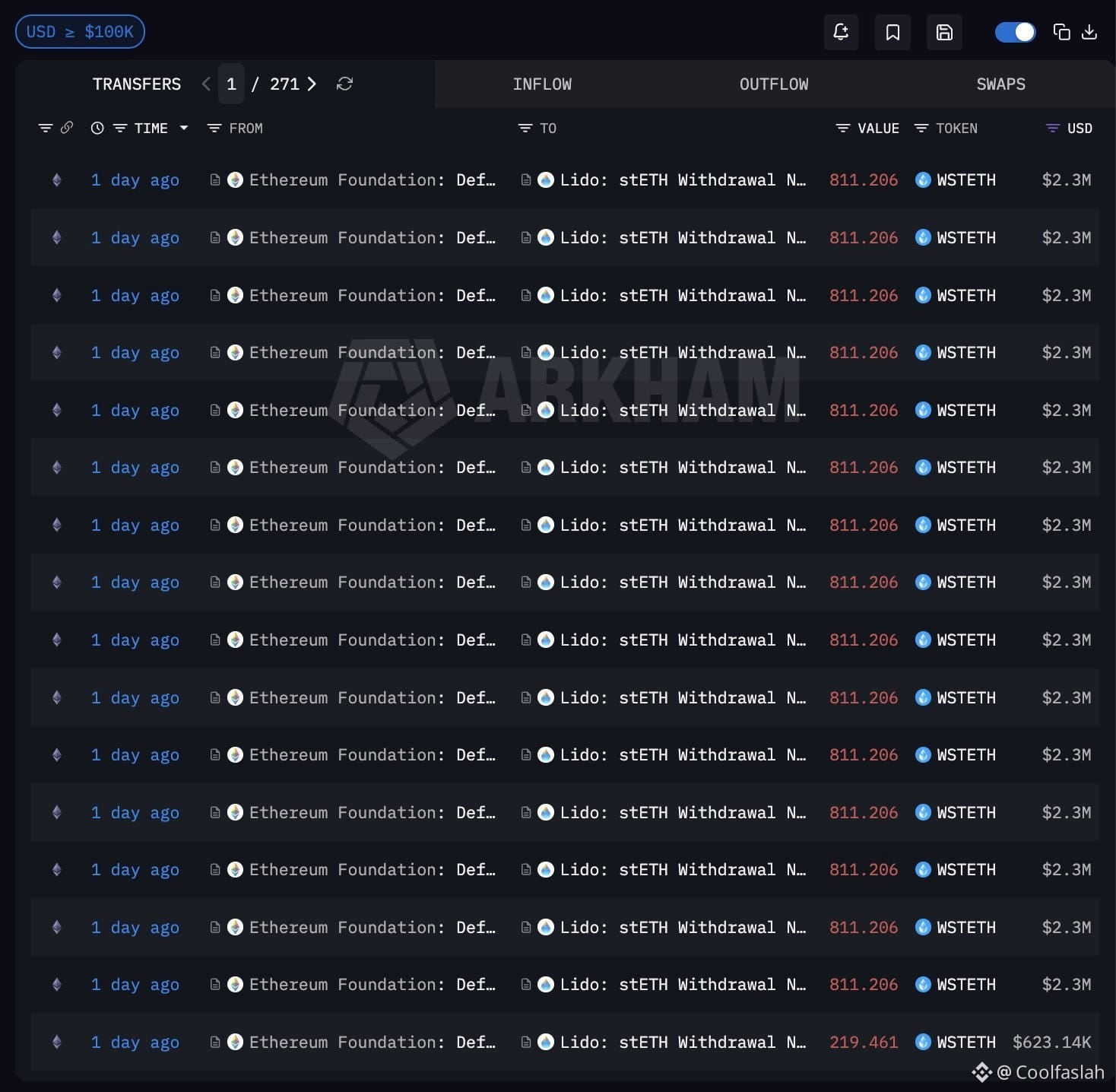Image resolution: width=1116 pixels, height=1092 pixels.
Task: Click the copy icon beside the toggle
Action: click(x=1061, y=32)
